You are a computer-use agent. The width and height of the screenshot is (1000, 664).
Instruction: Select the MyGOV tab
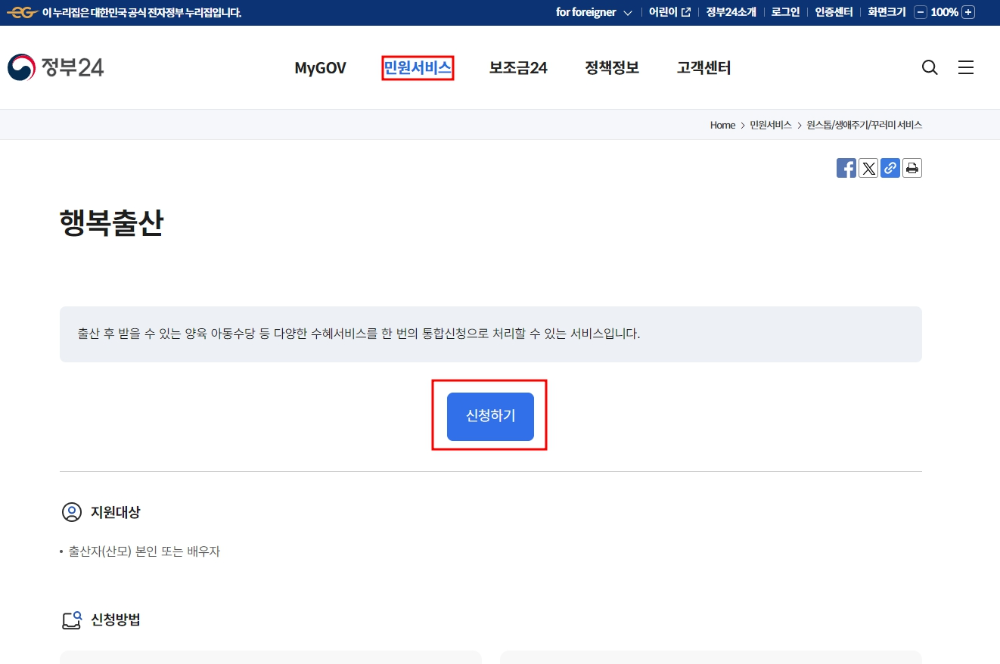pyautogui.click(x=320, y=67)
